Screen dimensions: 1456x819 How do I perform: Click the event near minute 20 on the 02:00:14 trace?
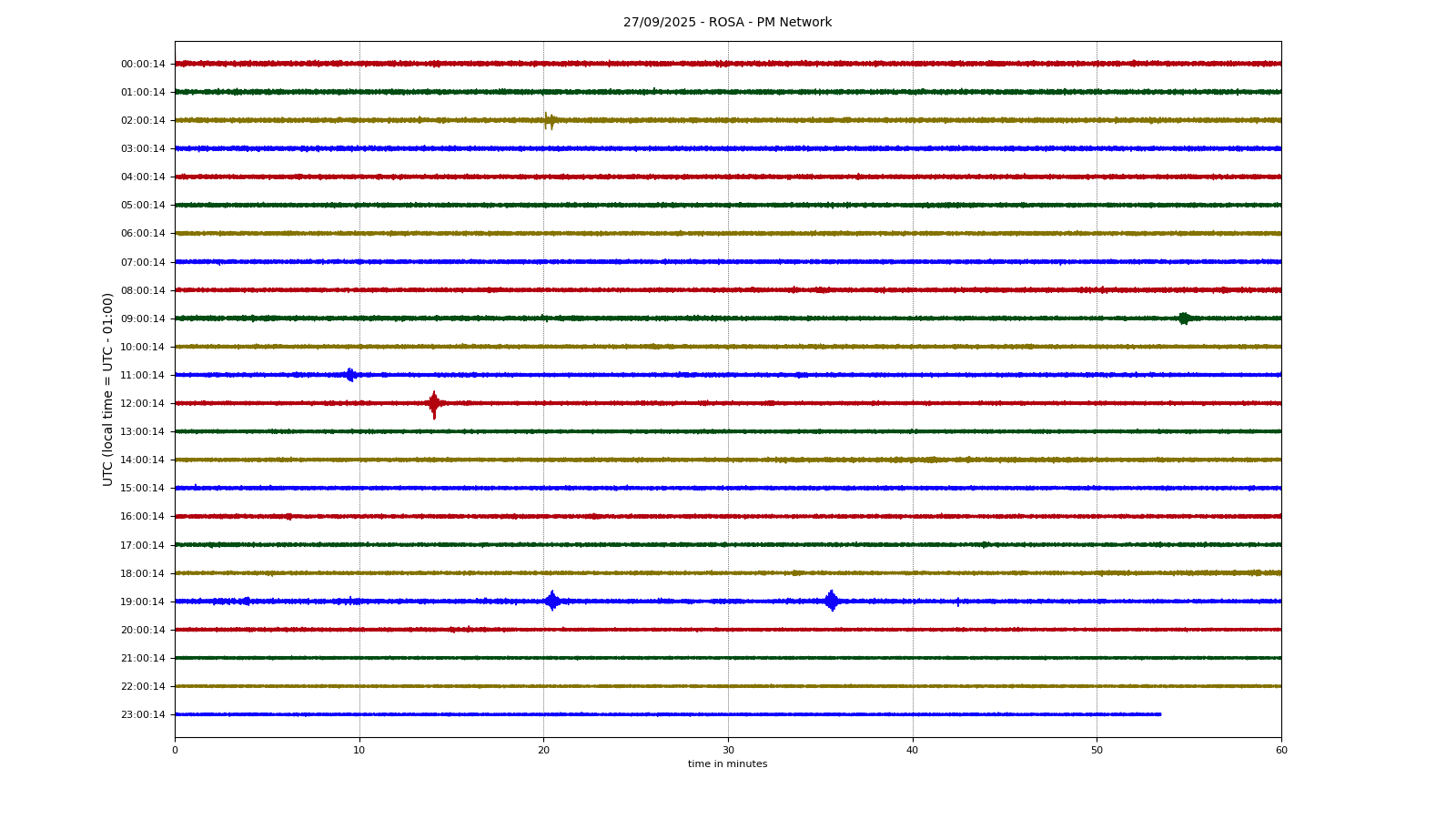[x=549, y=120]
